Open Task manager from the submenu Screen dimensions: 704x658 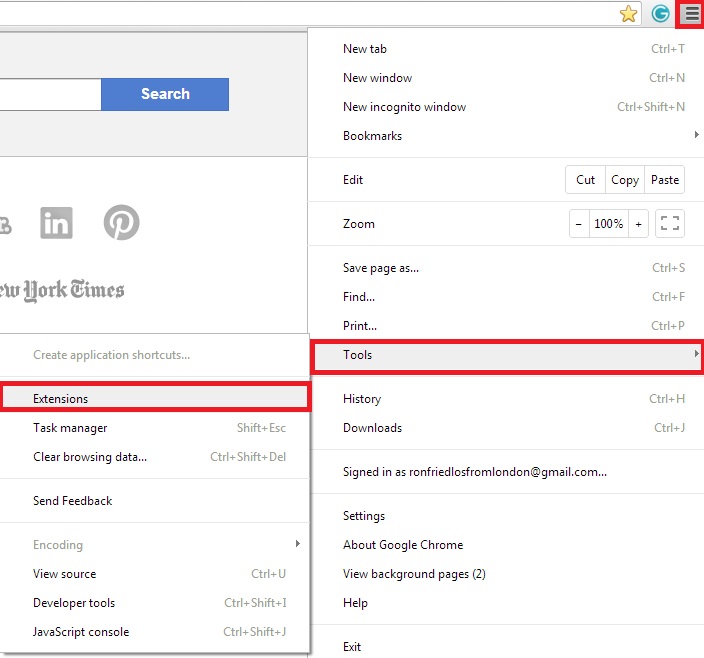pos(70,428)
